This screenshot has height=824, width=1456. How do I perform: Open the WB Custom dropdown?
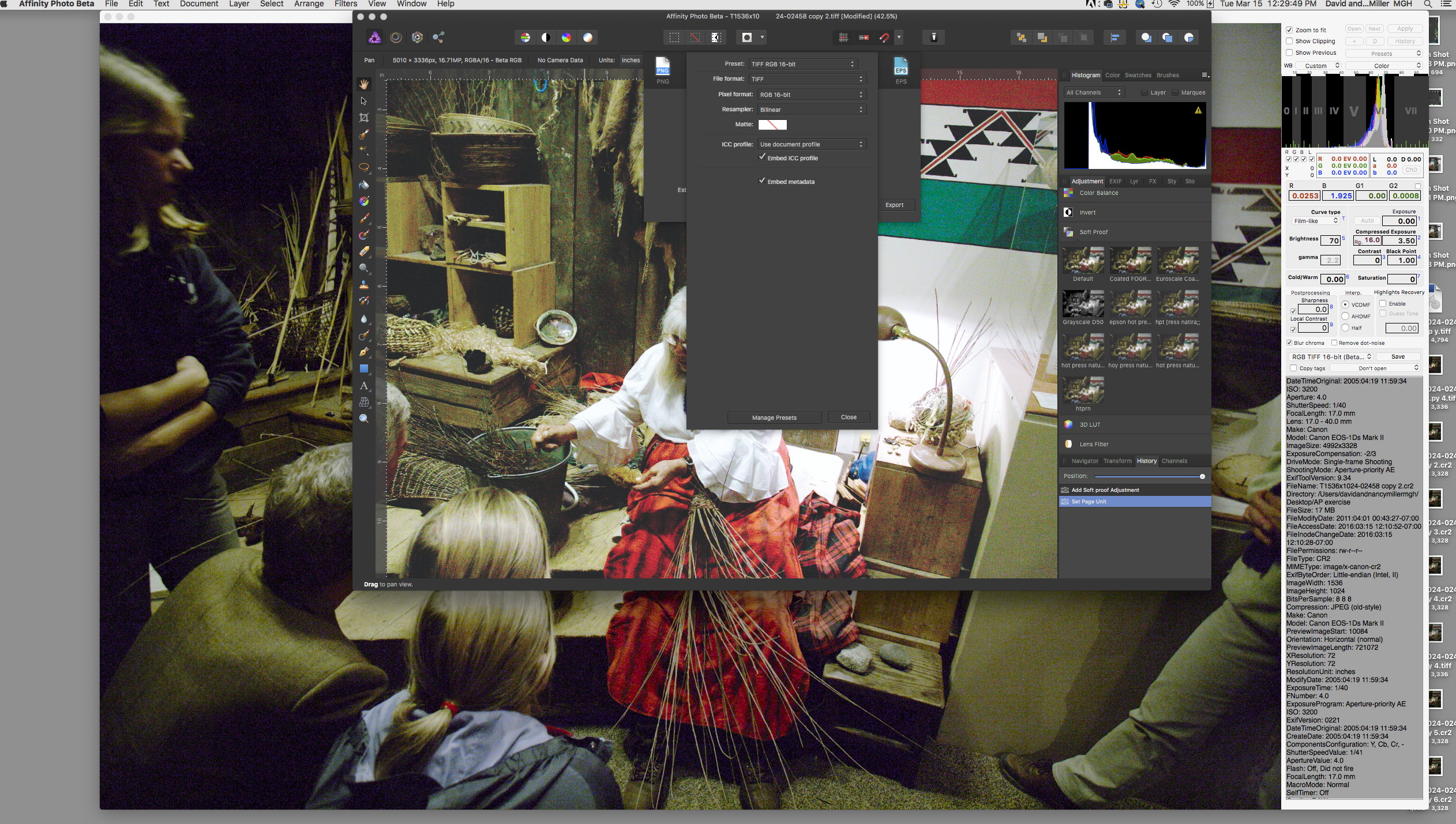point(1319,66)
